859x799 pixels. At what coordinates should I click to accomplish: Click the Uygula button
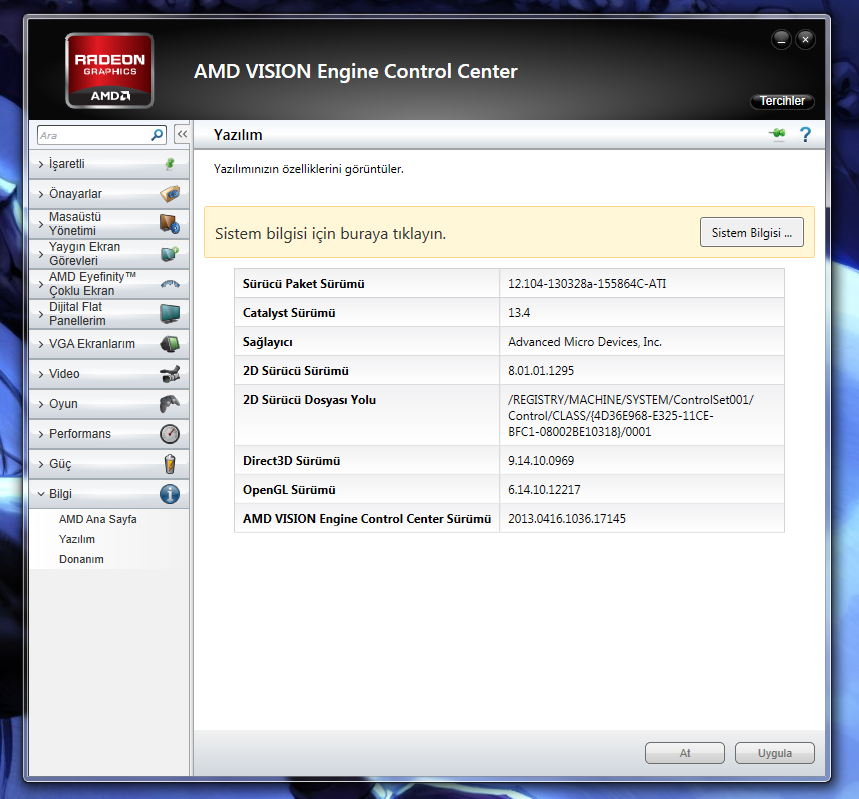pos(775,753)
